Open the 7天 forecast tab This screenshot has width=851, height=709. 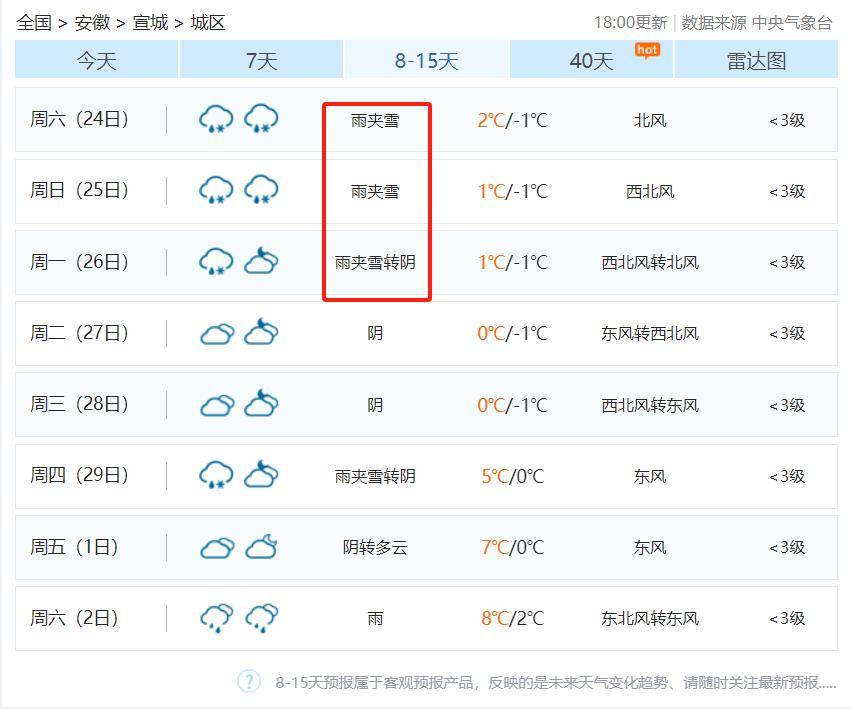pyautogui.click(x=260, y=61)
